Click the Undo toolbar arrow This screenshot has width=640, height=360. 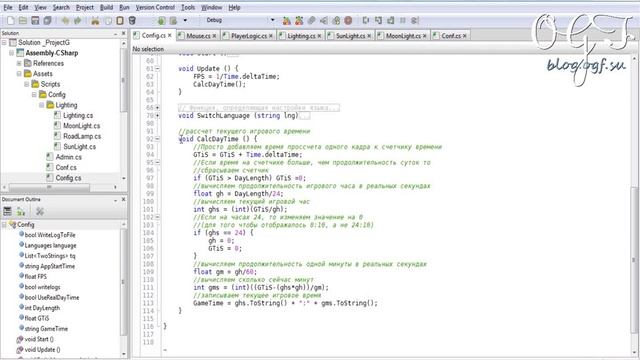coord(65,20)
